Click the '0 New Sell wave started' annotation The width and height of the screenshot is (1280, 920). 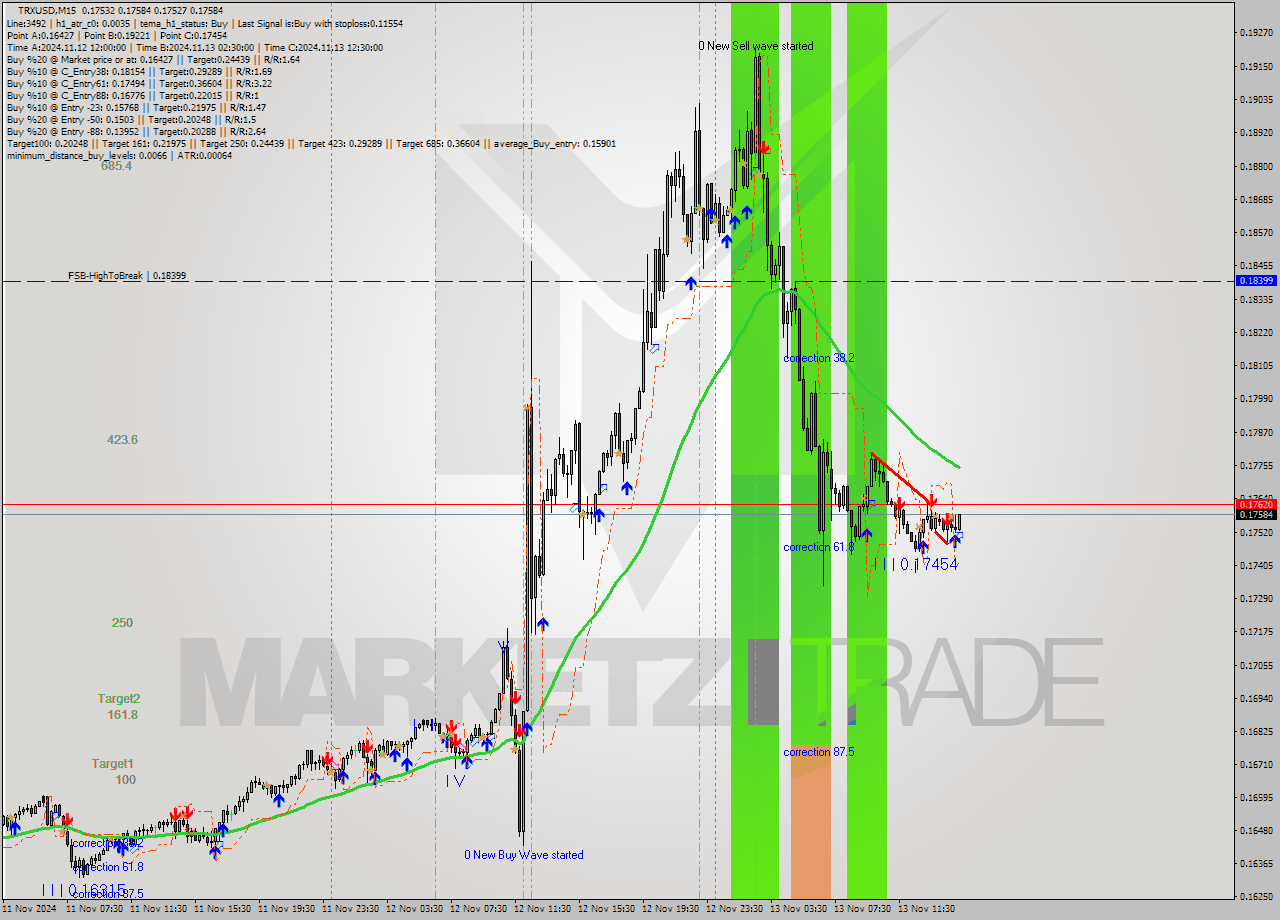[x=756, y=46]
